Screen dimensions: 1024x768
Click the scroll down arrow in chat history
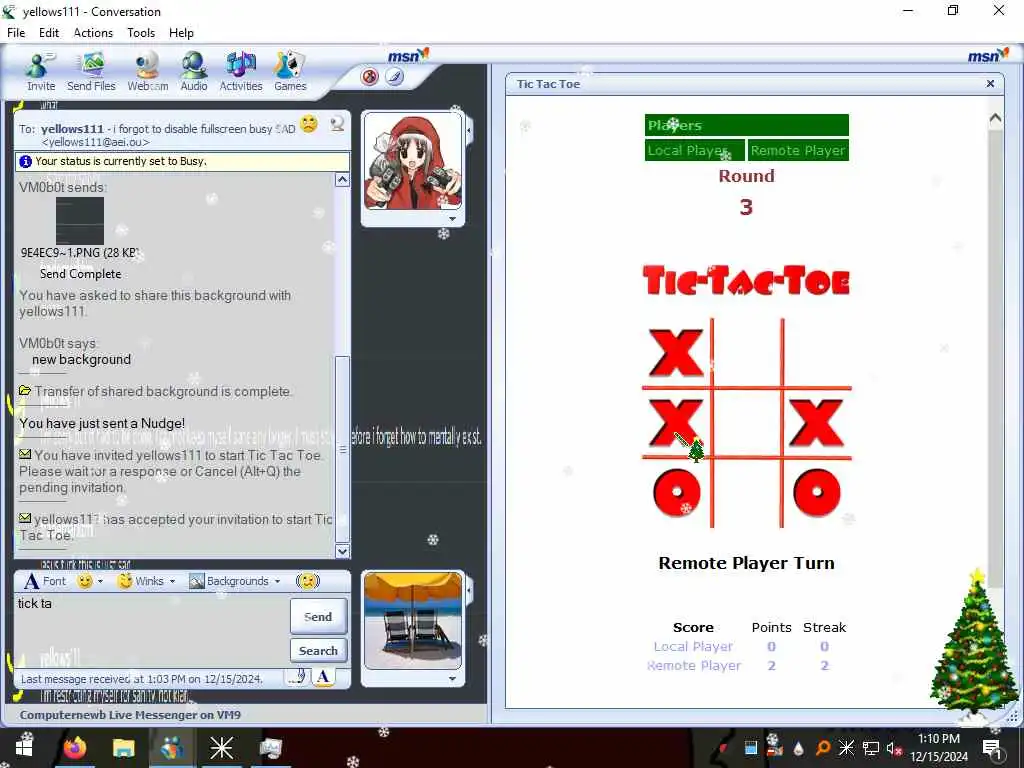342,551
